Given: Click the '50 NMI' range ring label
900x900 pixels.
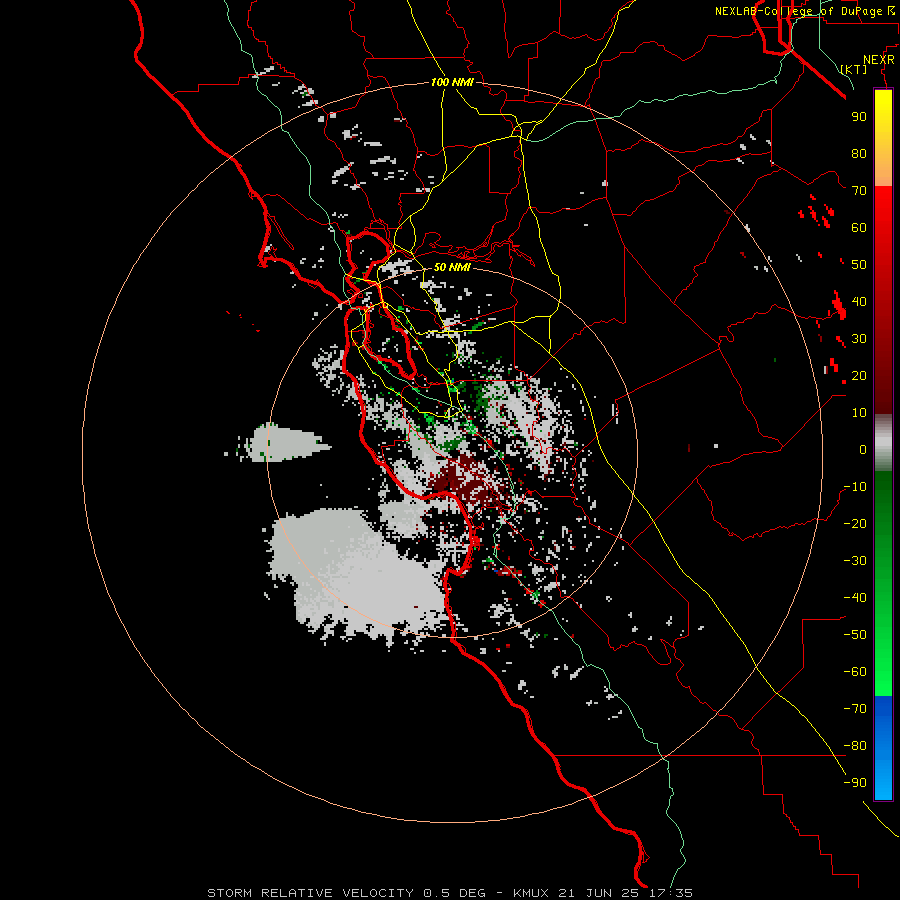Looking at the screenshot, I should pyautogui.click(x=452, y=267).
